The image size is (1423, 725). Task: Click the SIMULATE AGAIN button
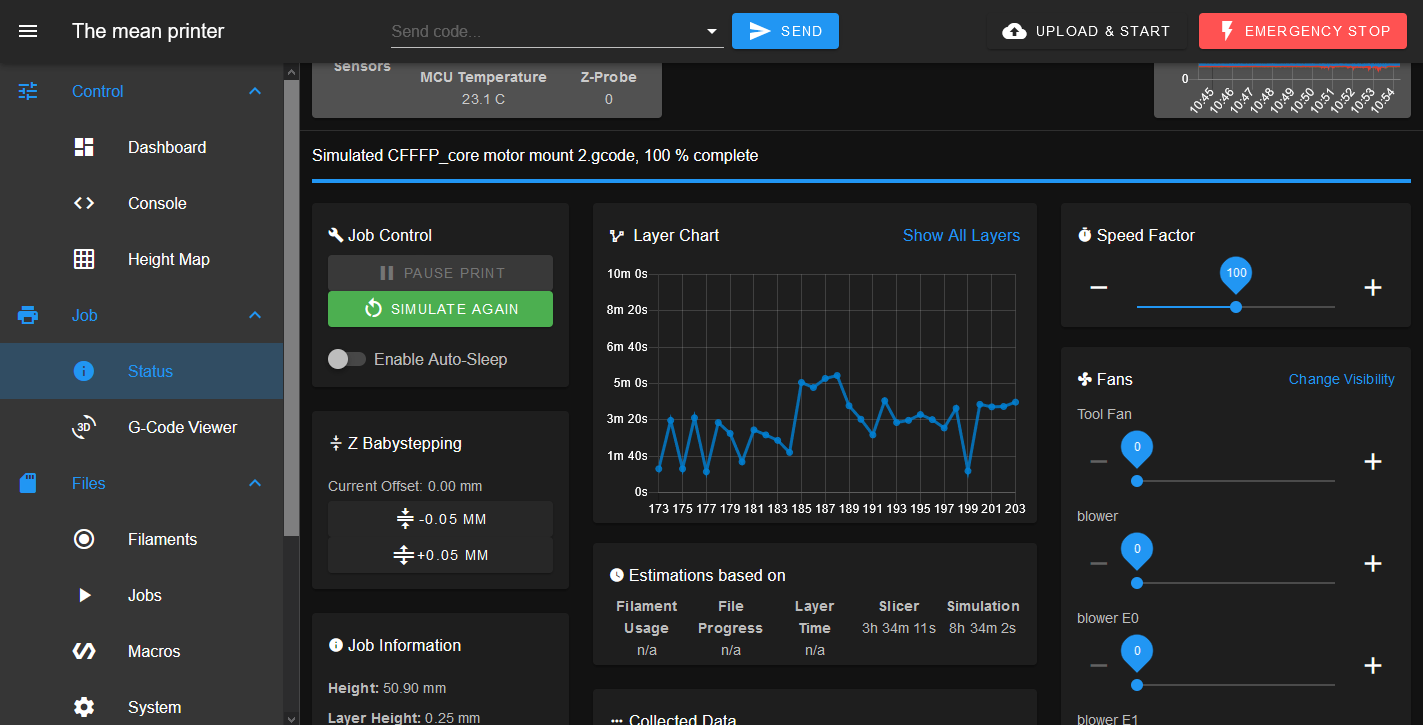point(440,309)
